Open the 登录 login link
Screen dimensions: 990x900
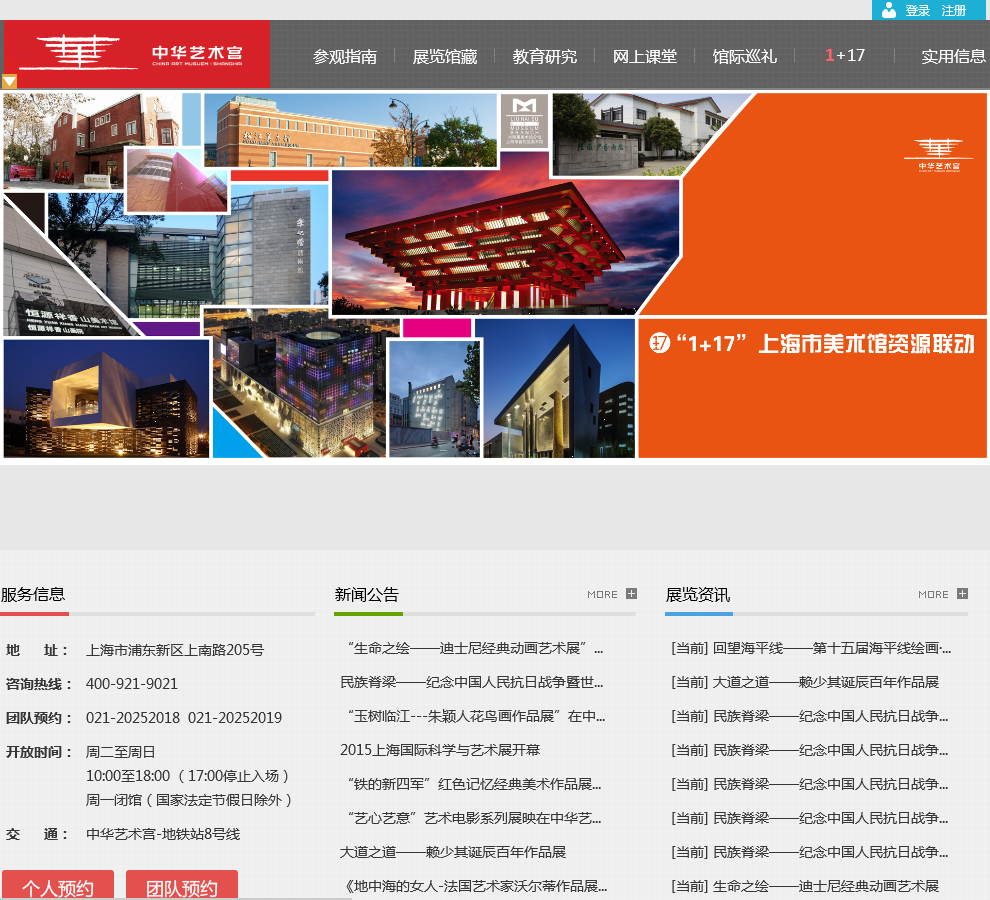pos(917,11)
